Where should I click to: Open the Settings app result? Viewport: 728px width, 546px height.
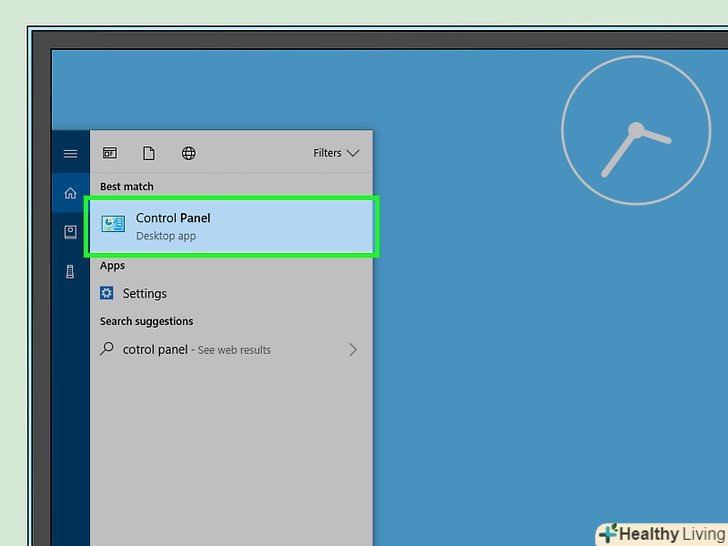tap(231, 293)
